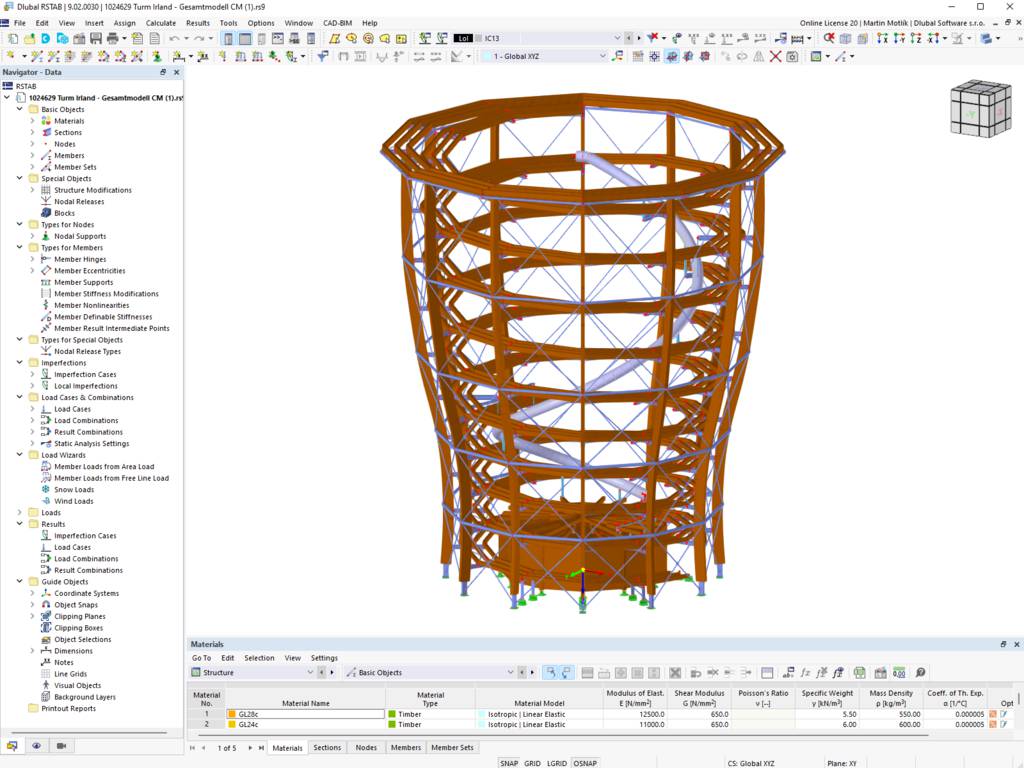1024x768 pixels.
Task: Click the orange GL28c color swatch
Action: (x=231, y=714)
